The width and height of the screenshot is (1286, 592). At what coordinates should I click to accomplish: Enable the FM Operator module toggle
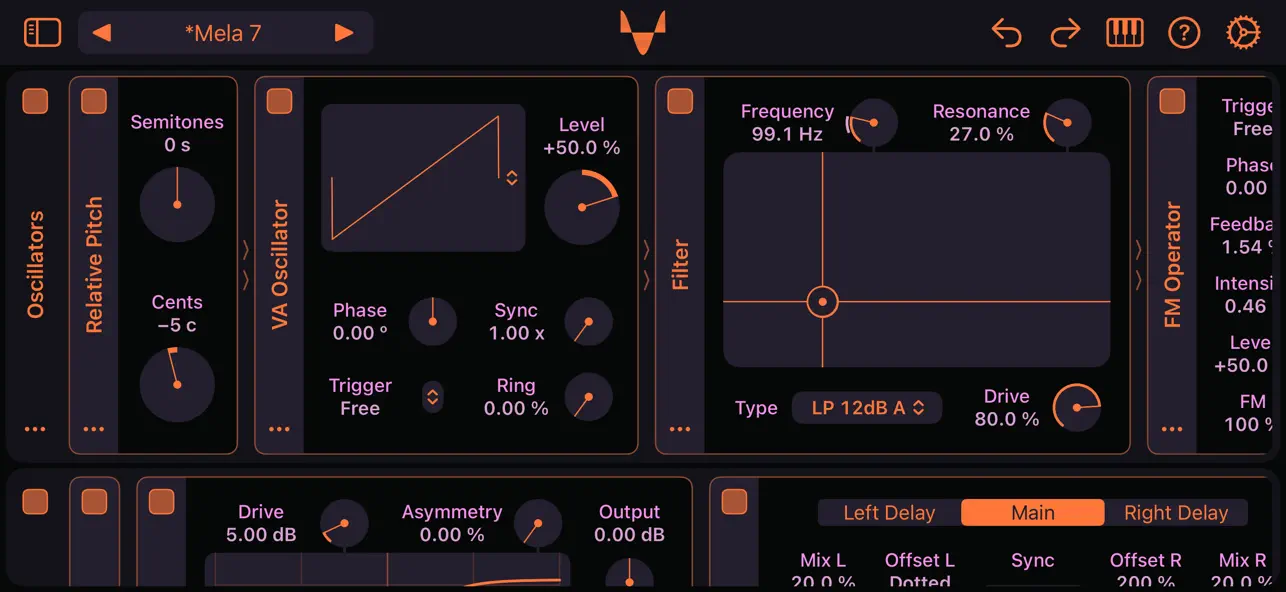click(x=1172, y=100)
